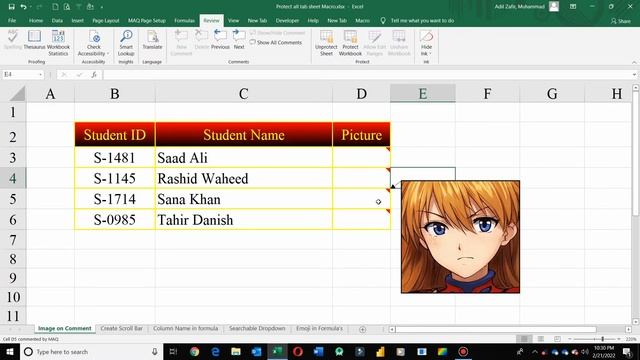Switch to the Formulas ribbon tab

pyautogui.click(x=184, y=20)
